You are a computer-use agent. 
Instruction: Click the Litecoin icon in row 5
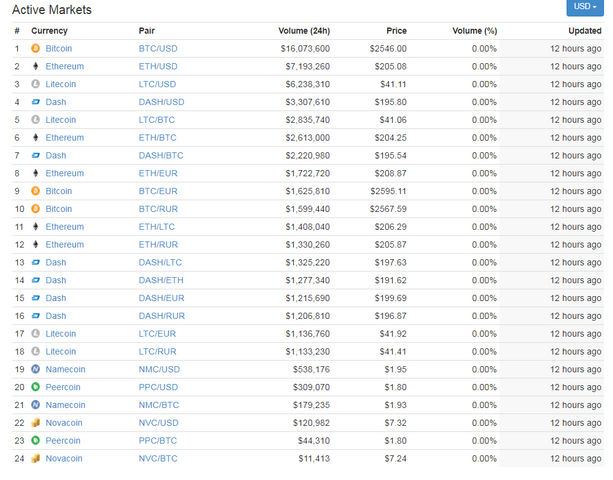click(x=36, y=120)
